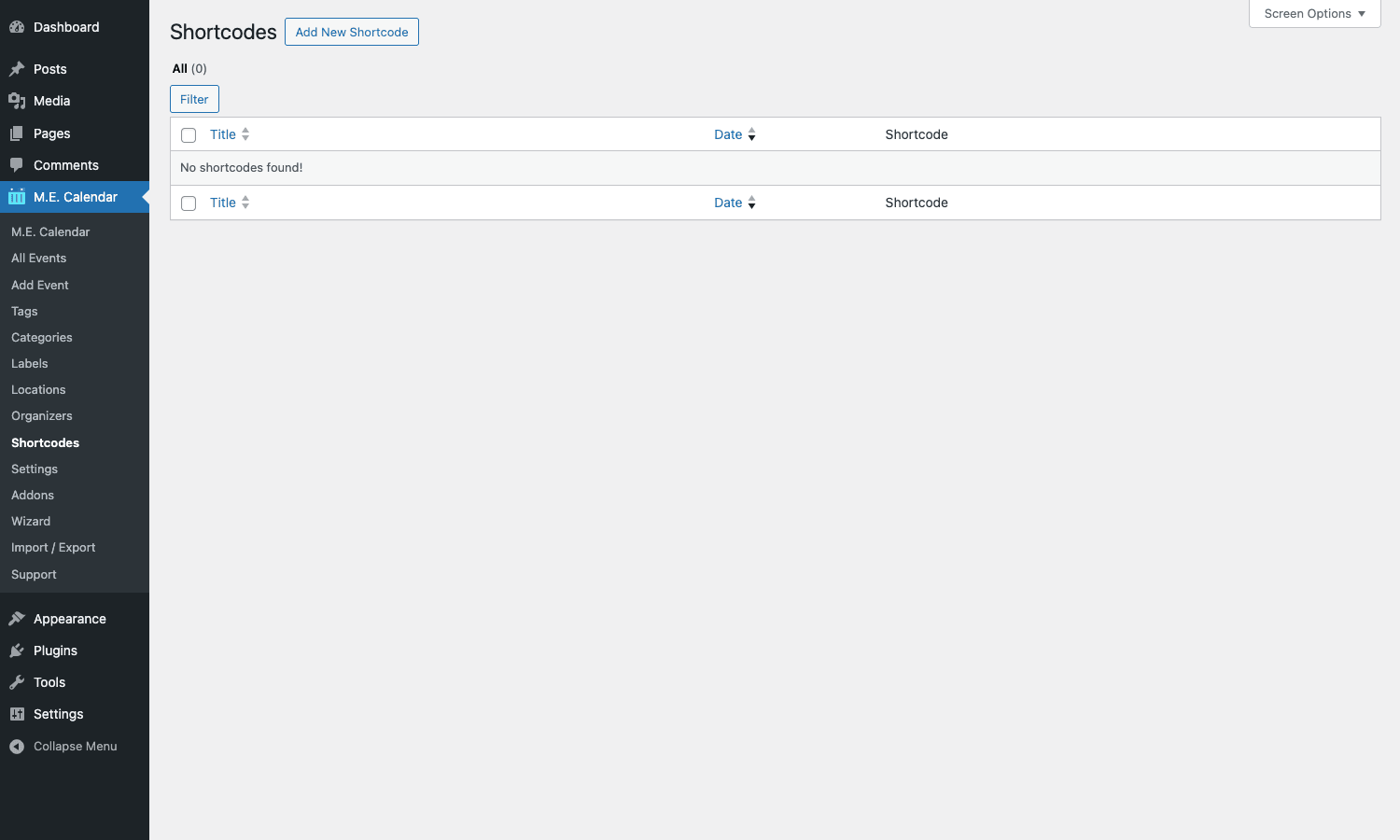Launch the Wizard submenu item
1400x840 pixels.
(31, 521)
